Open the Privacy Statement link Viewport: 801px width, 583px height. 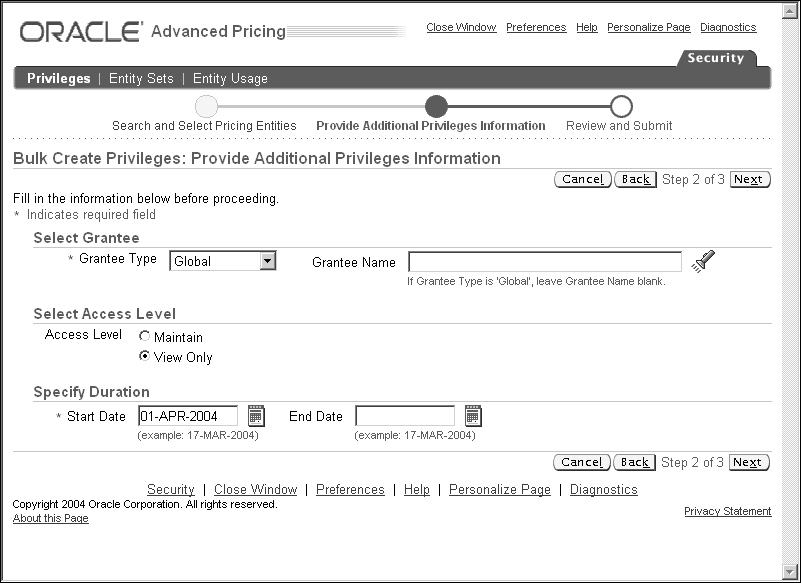pos(727,511)
